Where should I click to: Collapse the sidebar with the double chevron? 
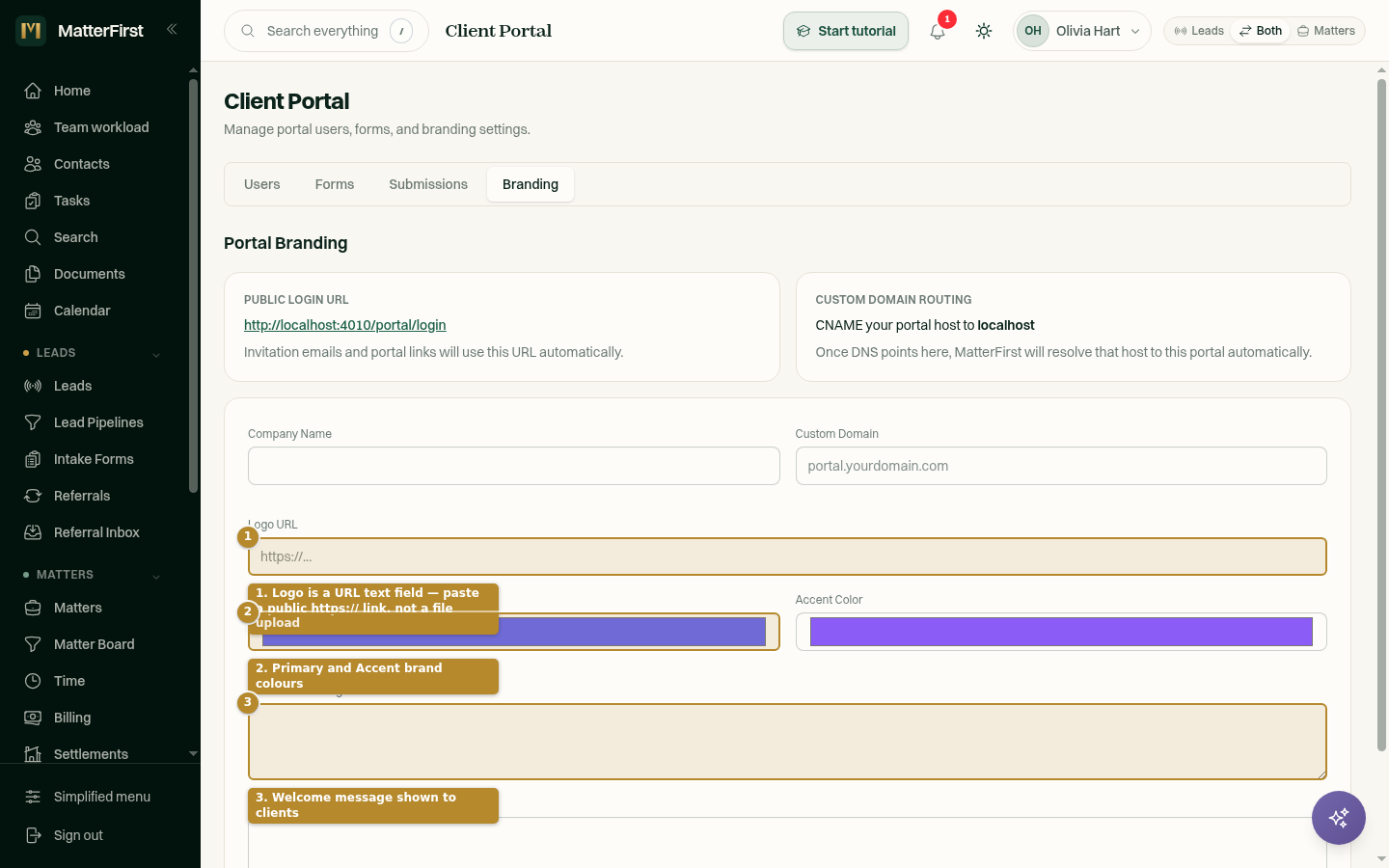[172, 29]
